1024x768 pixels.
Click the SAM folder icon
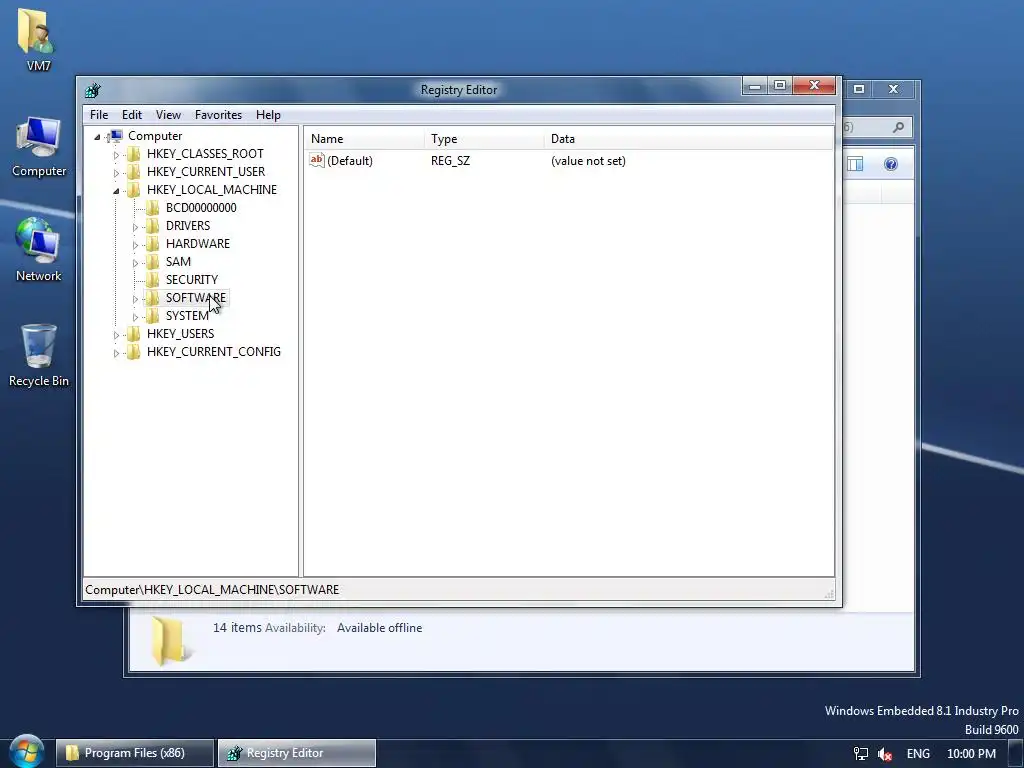tap(152, 261)
